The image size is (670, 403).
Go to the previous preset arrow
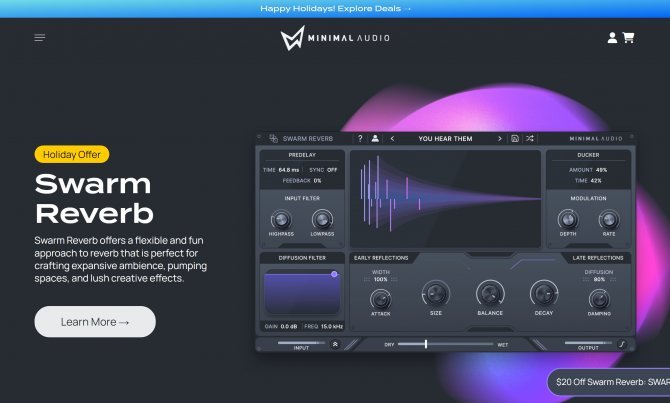(x=392, y=138)
